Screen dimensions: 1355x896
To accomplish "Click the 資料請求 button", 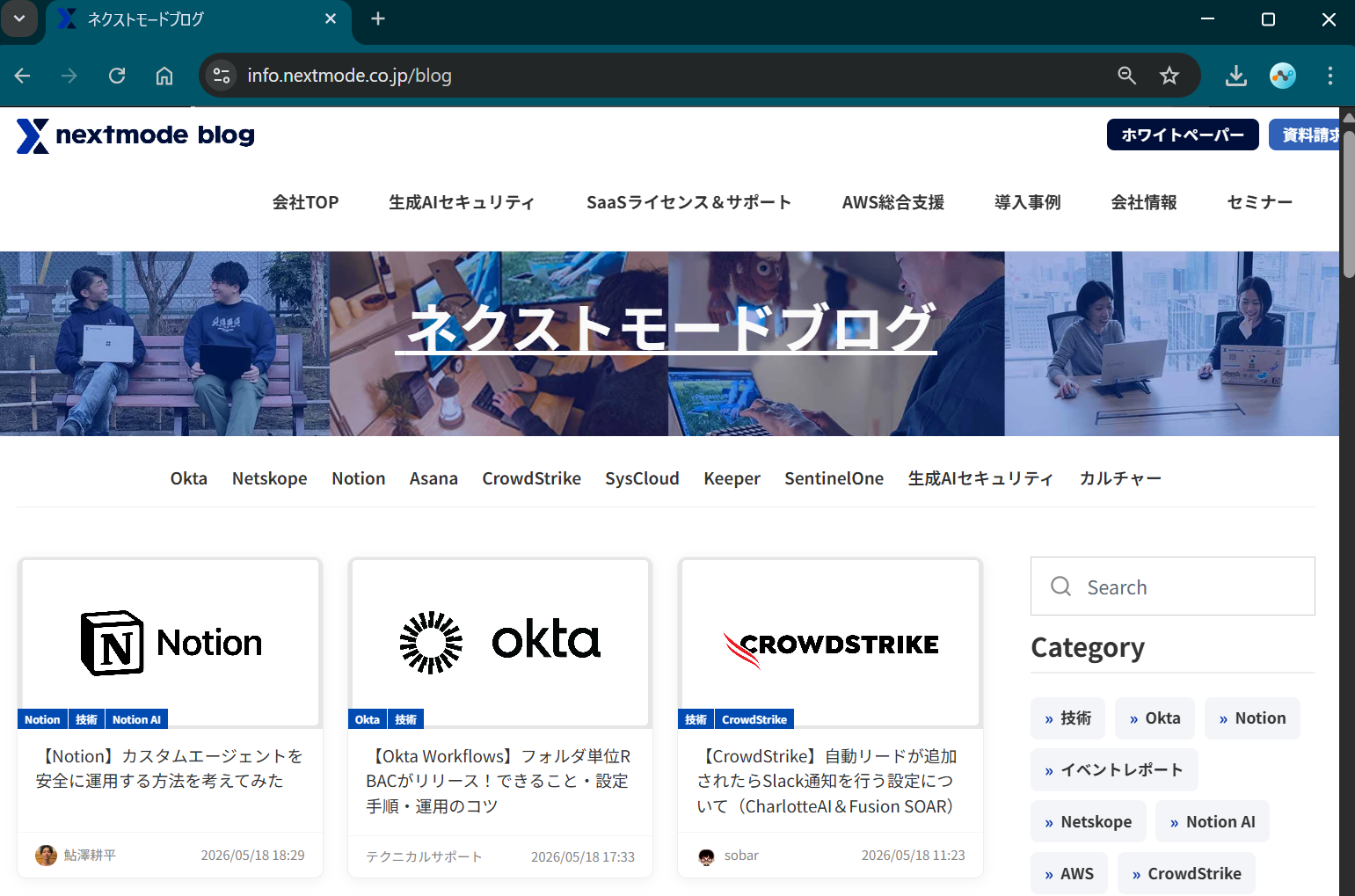I will click(x=1305, y=135).
